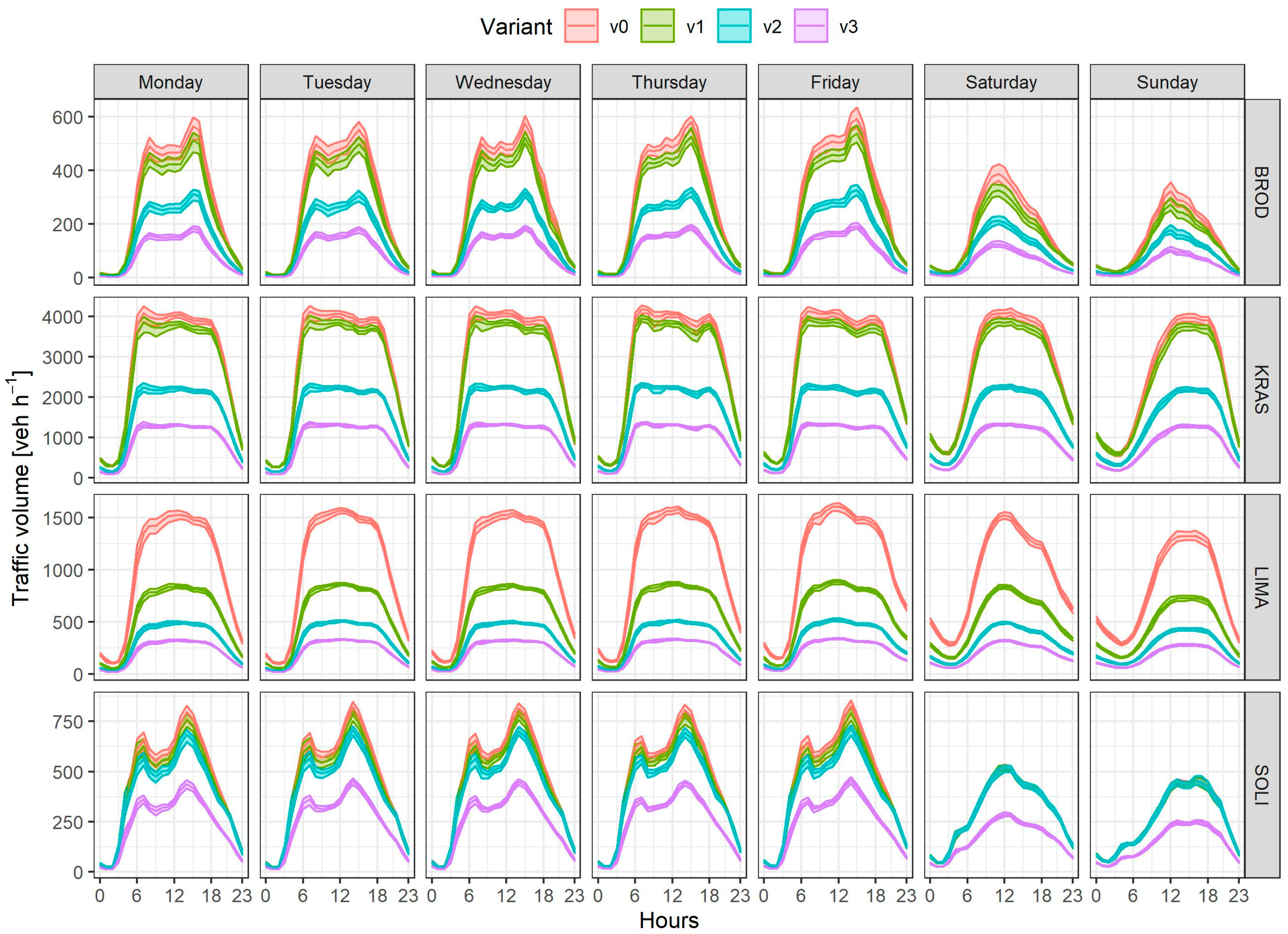Viewport: 1288px width, 934px height.
Task: Click the 4000 tick label on KRAS axis
Action: point(62,317)
